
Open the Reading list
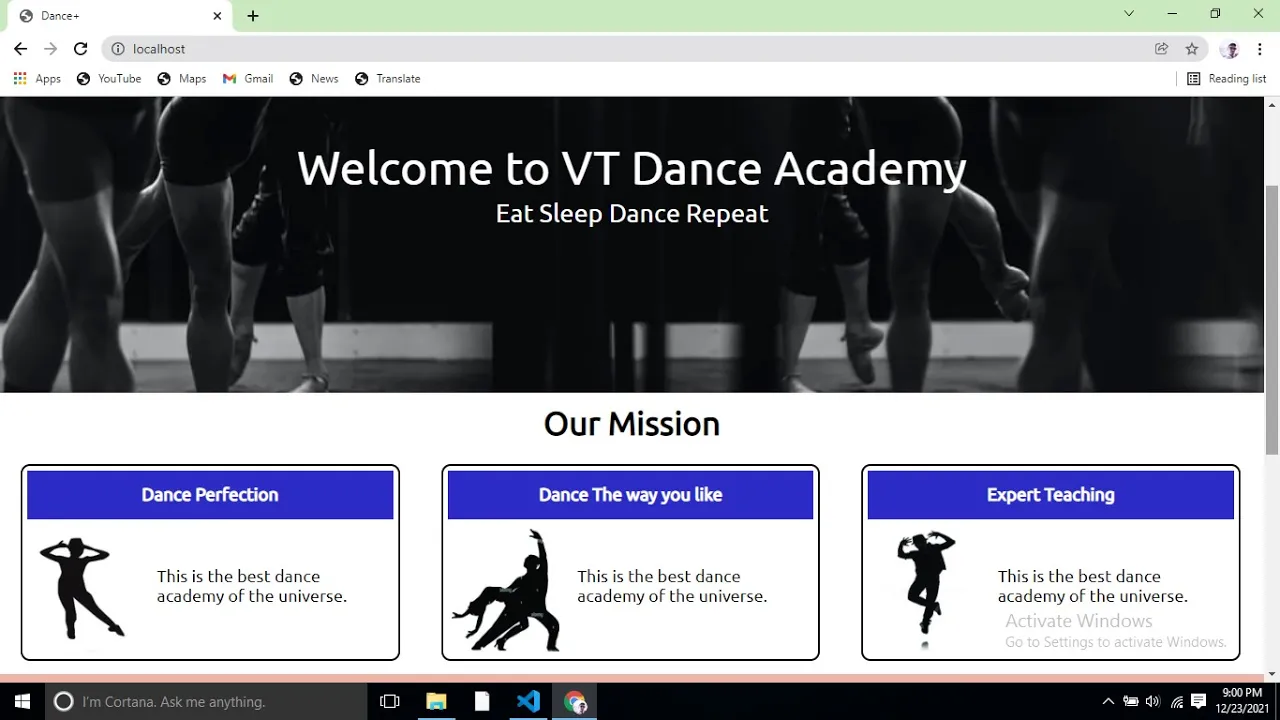tap(1227, 79)
